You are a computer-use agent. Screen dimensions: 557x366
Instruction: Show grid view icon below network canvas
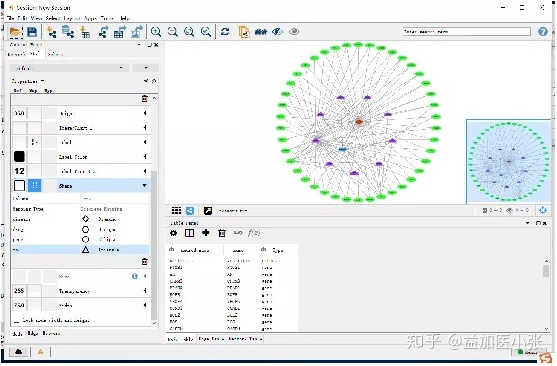pos(176,211)
